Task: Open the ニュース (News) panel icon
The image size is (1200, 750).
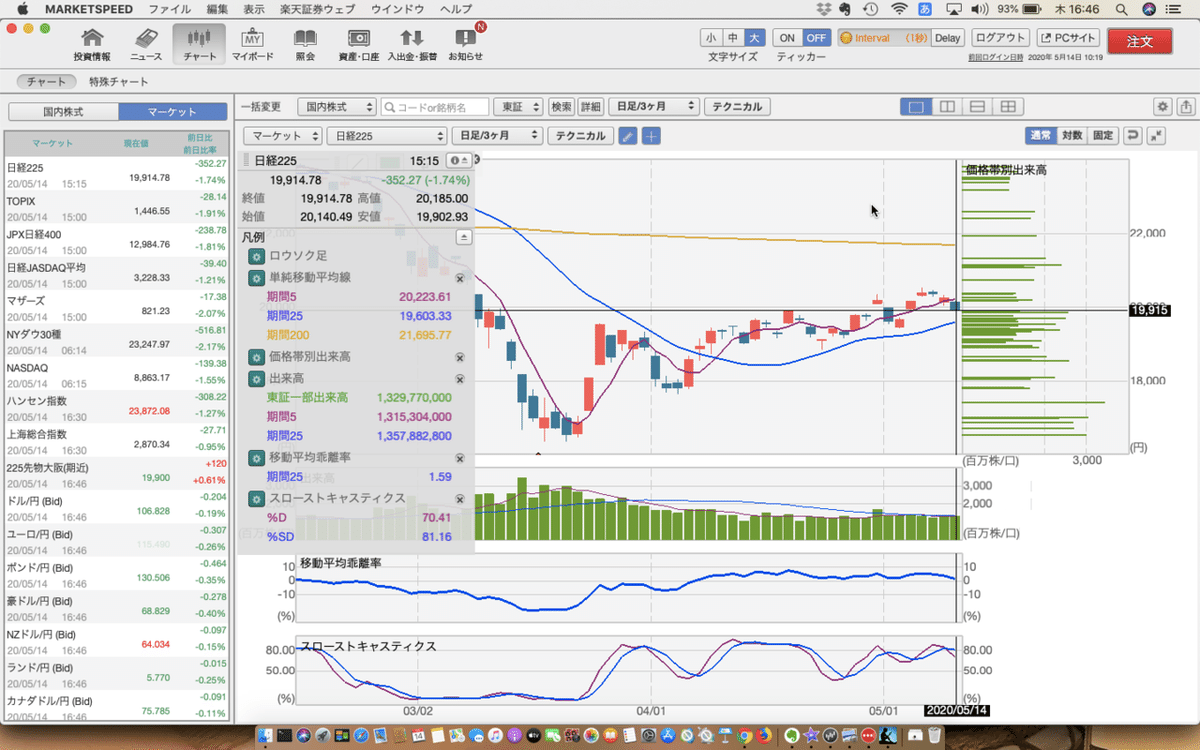Action: 144,41
